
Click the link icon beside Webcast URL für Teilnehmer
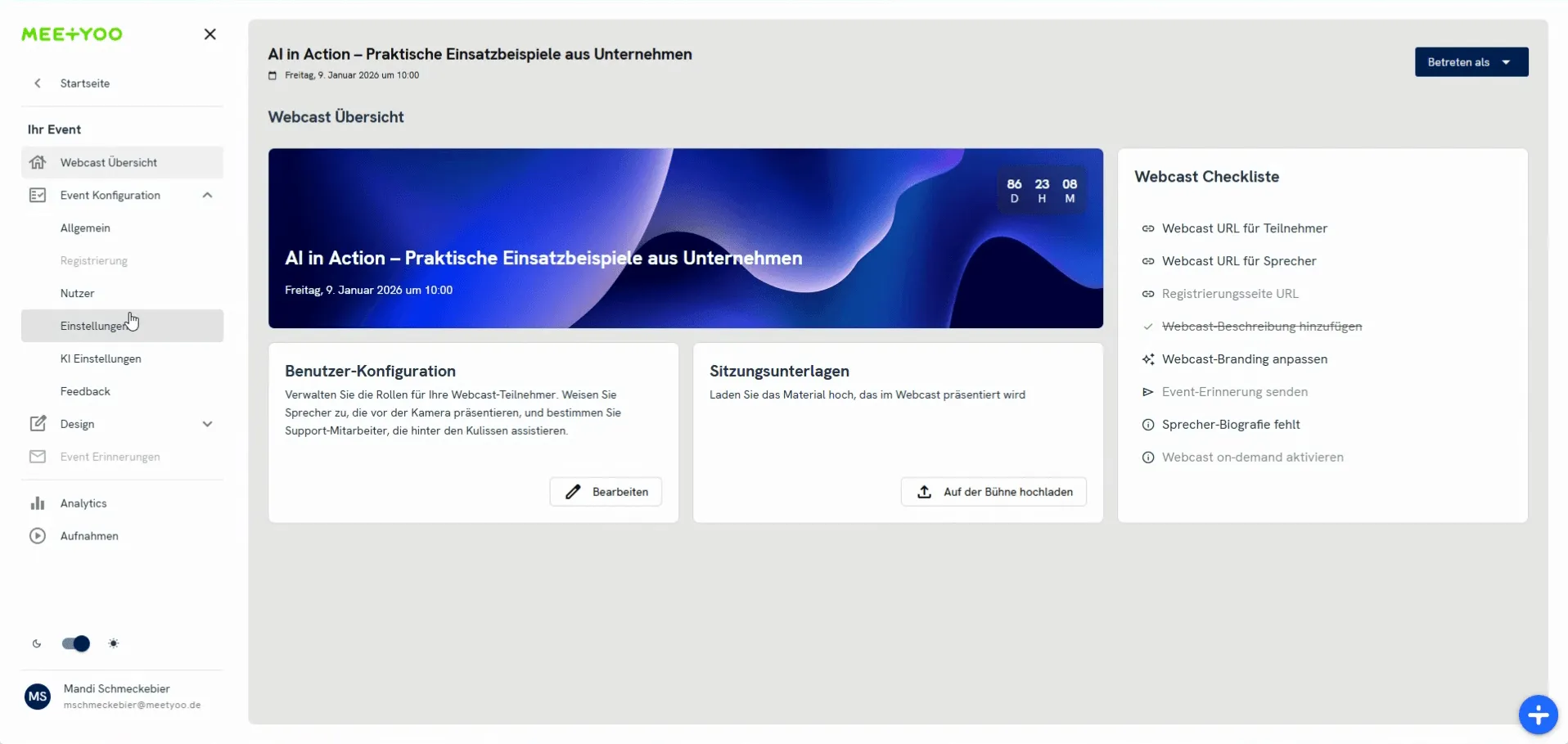(1148, 228)
